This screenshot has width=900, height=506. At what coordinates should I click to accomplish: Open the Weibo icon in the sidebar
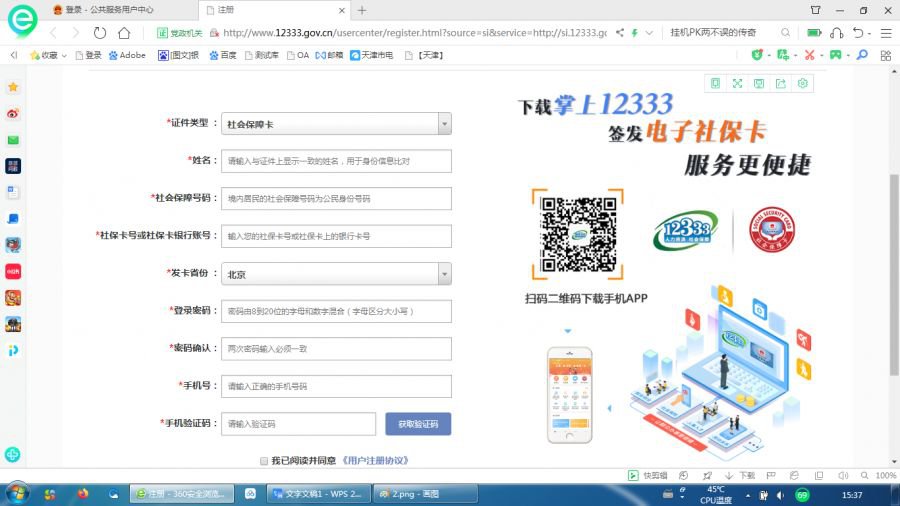tap(13, 113)
